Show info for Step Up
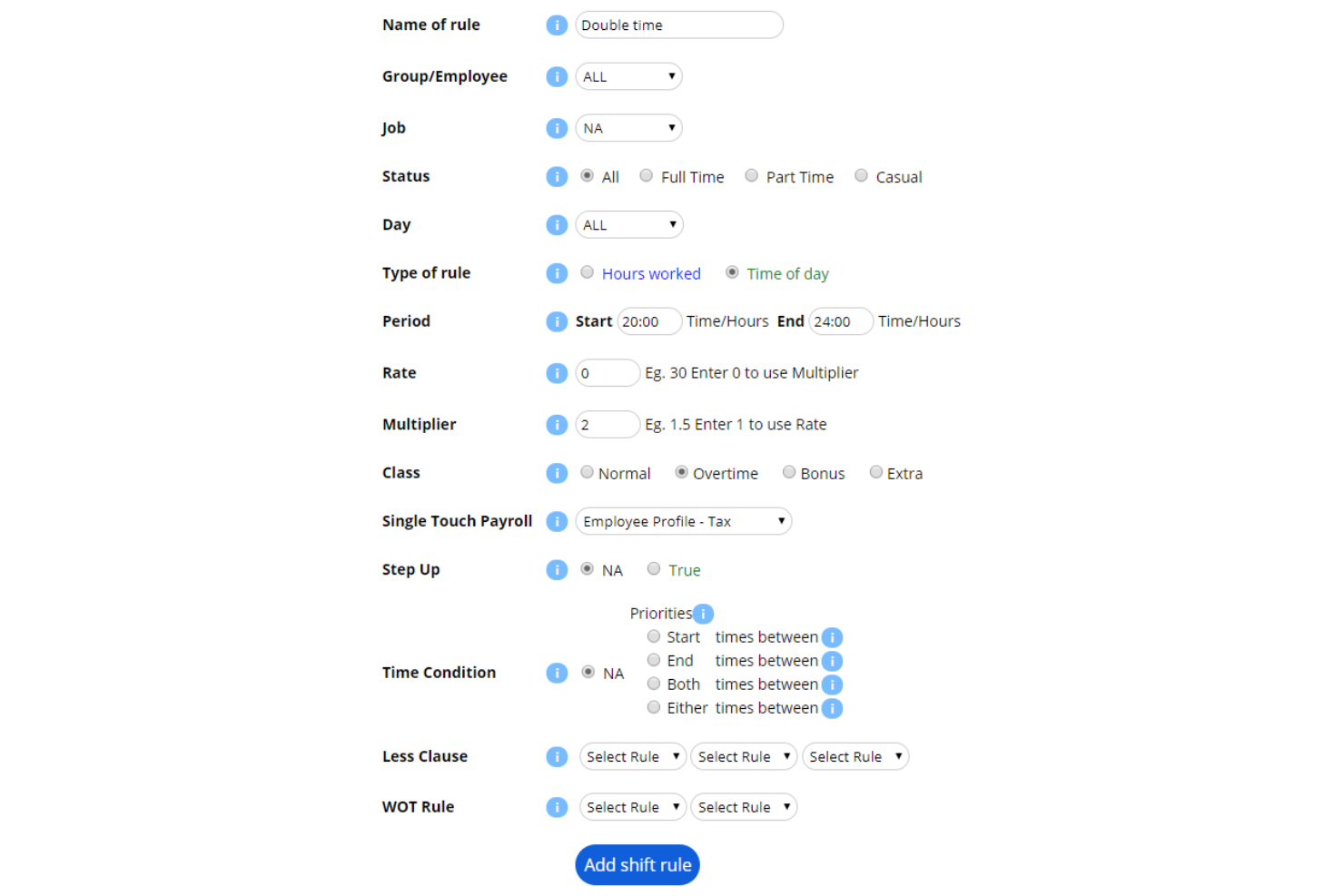 point(557,570)
